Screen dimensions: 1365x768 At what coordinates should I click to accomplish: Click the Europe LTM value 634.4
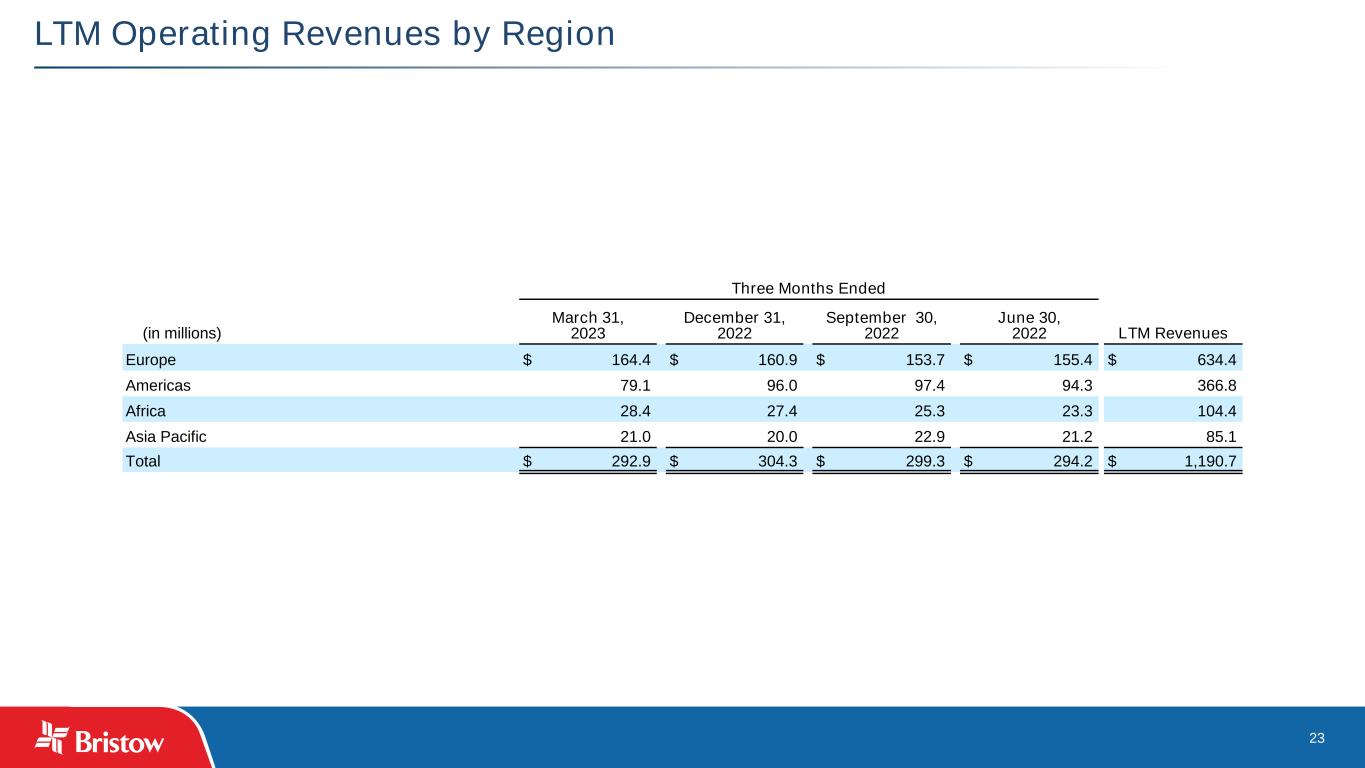tap(1219, 358)
